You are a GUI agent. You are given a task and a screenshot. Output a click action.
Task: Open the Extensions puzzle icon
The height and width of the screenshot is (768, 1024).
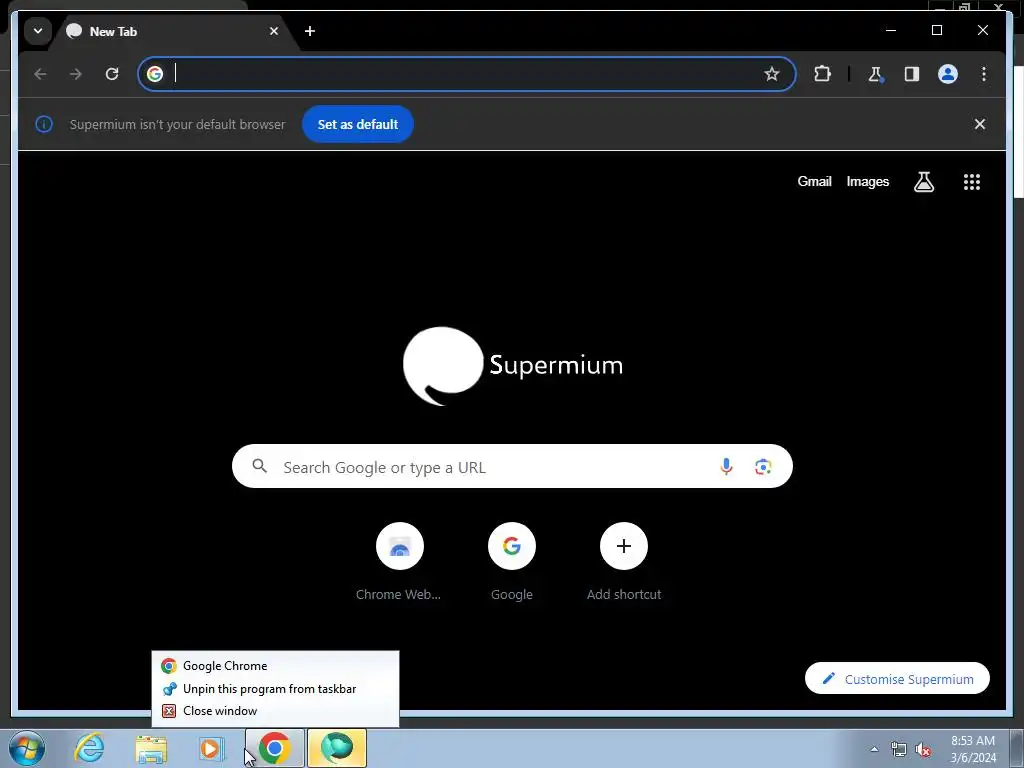[822, 74]
